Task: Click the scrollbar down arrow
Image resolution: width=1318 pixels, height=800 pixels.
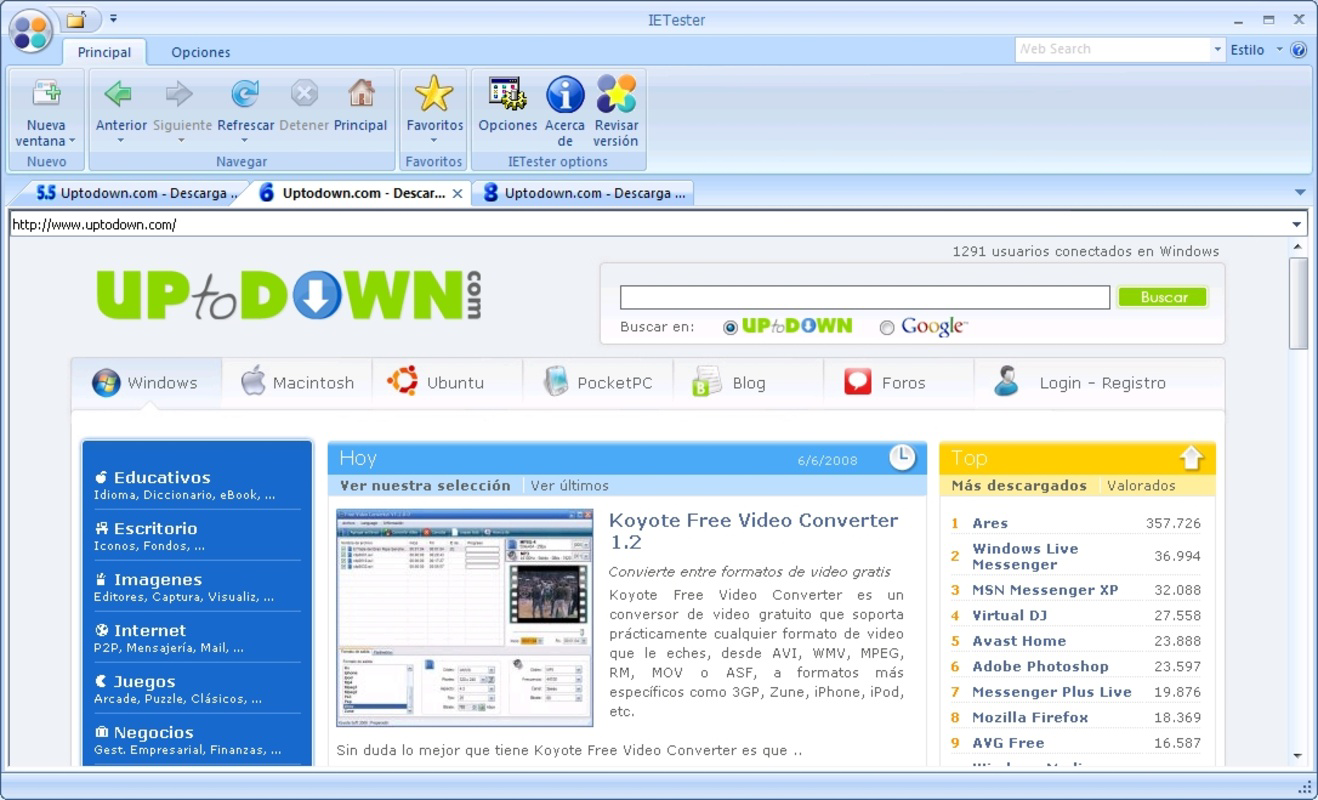Action: (1297, 756)
